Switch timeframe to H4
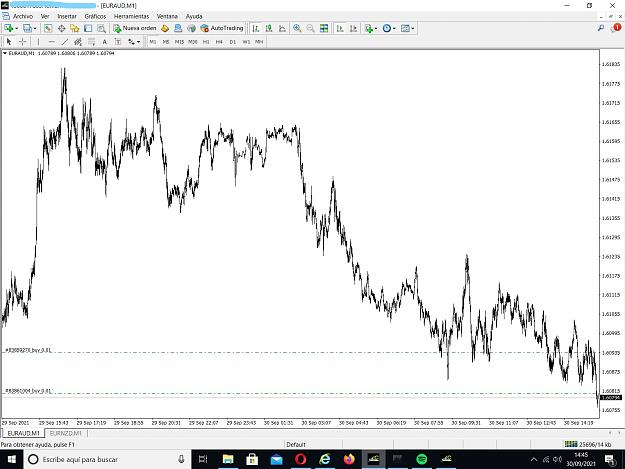The width and height of the screenshot is (625, 469). tap(219, 42)
